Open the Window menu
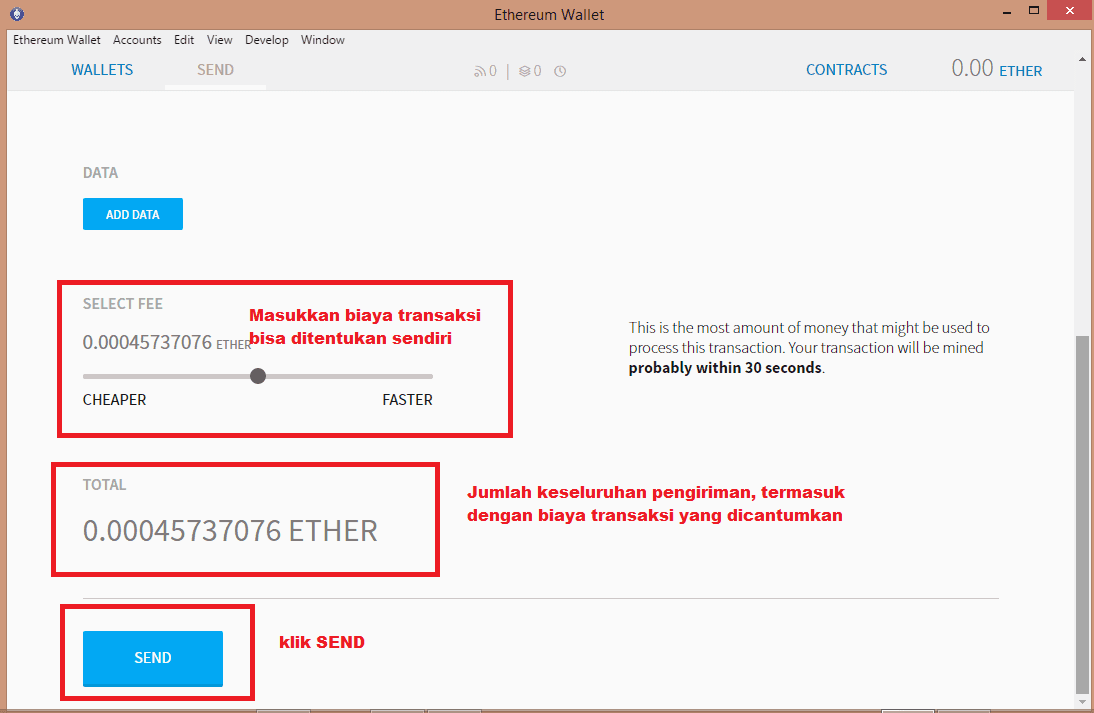 click(323, 40)
